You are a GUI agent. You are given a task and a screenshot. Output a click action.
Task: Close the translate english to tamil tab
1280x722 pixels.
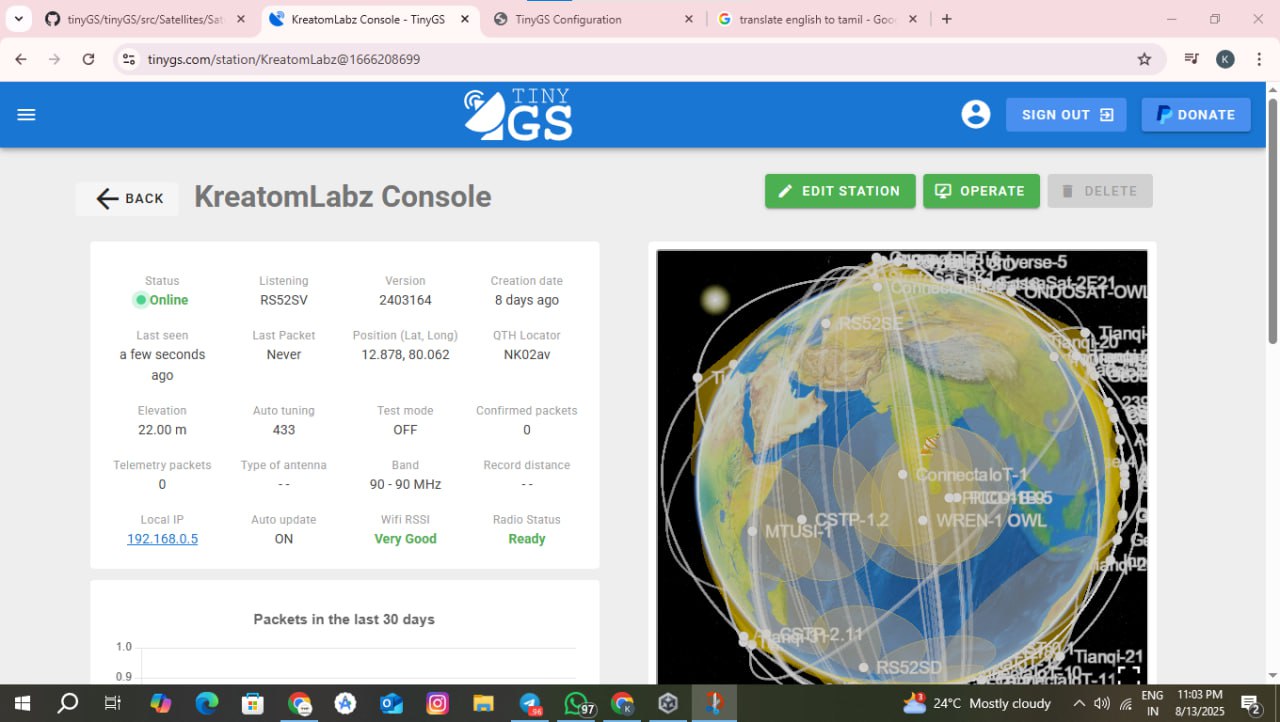point(915,19)
